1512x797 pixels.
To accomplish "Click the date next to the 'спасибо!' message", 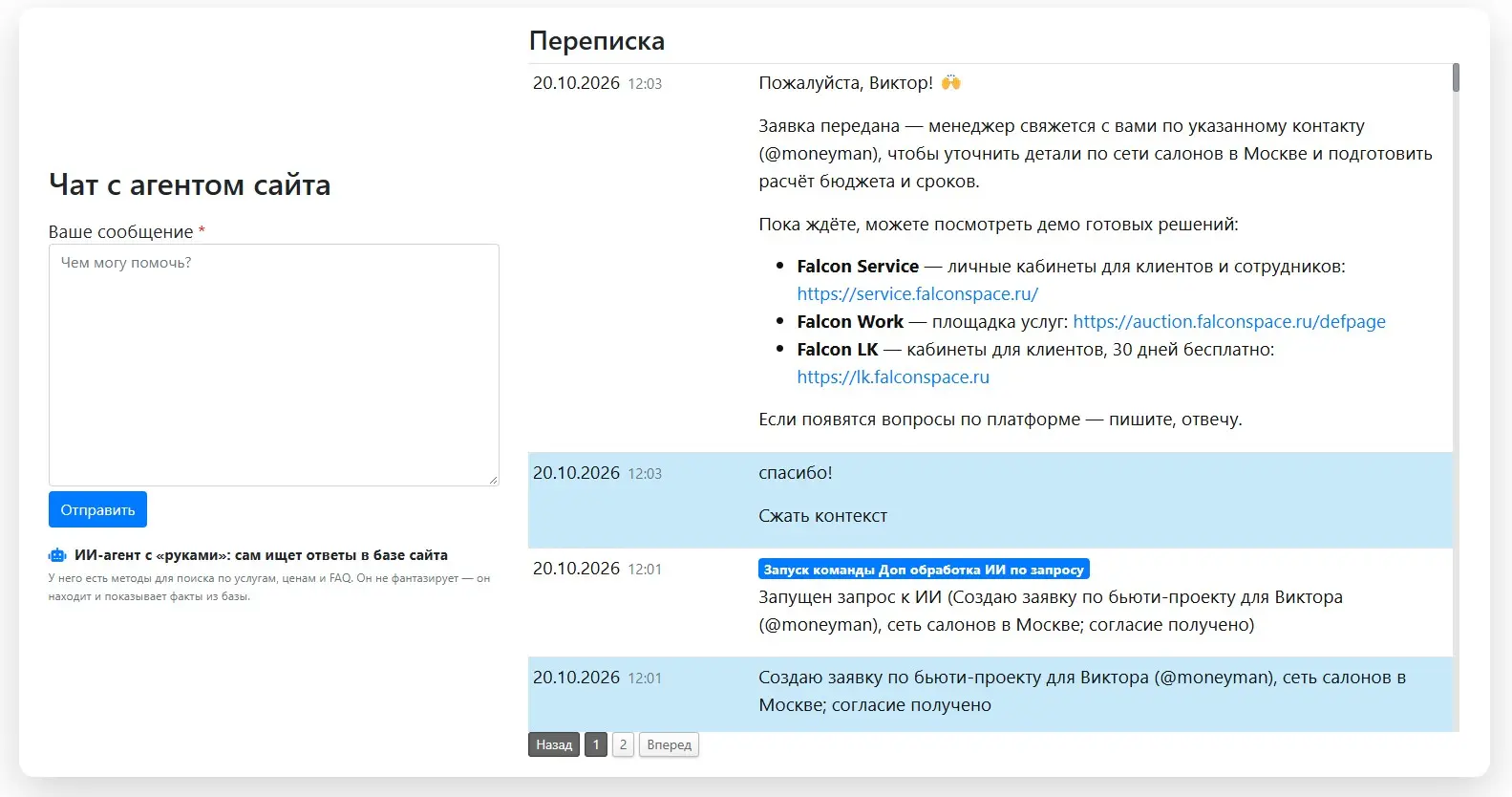I will (576, 473).
